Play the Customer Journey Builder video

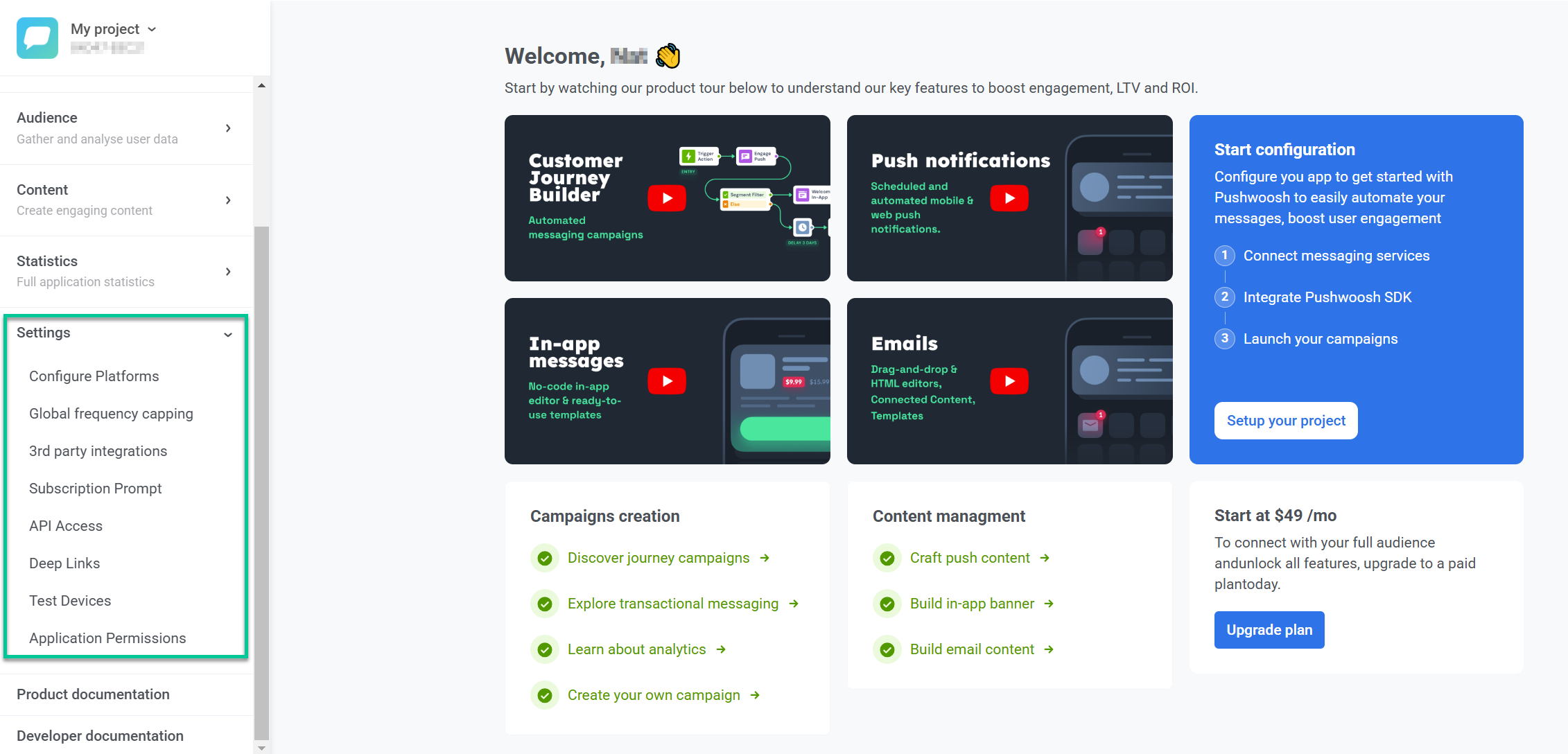(x=667, y=198)
